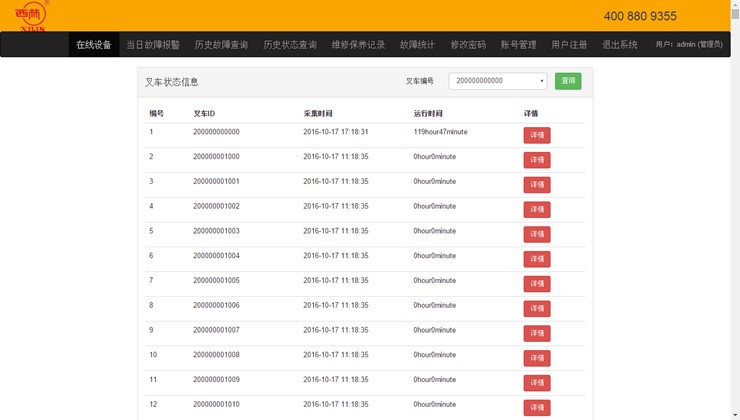View 详情 for forklift 200000001000
Screen dimensions: 740x420
click(537, 160)
